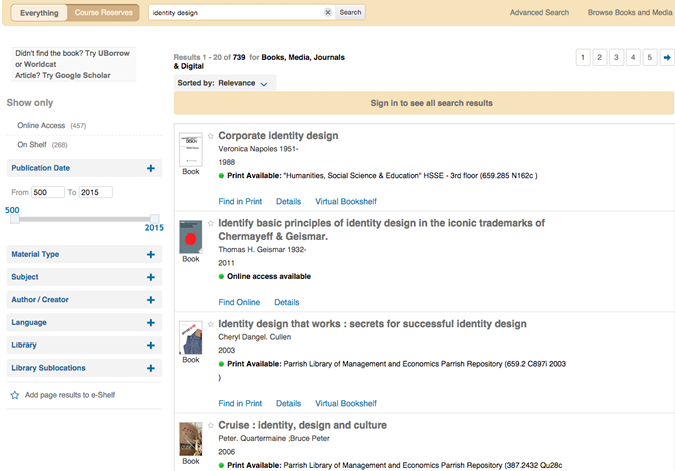This screenshot has height=471, width=675.
Task: Switch to the Course Reserves tab
Action: tap(101, 13)
